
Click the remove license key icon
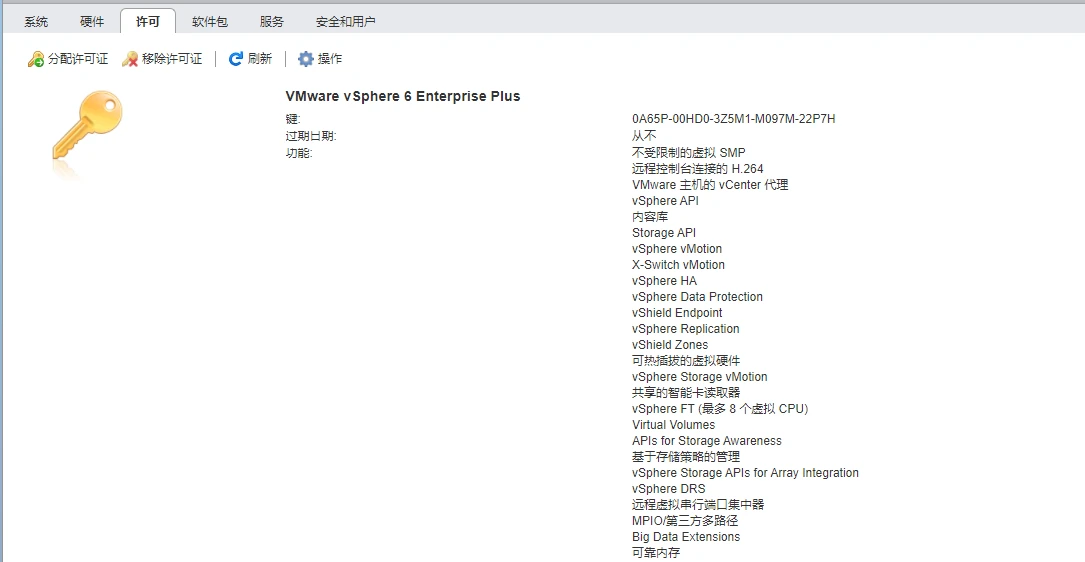point(130,60)
